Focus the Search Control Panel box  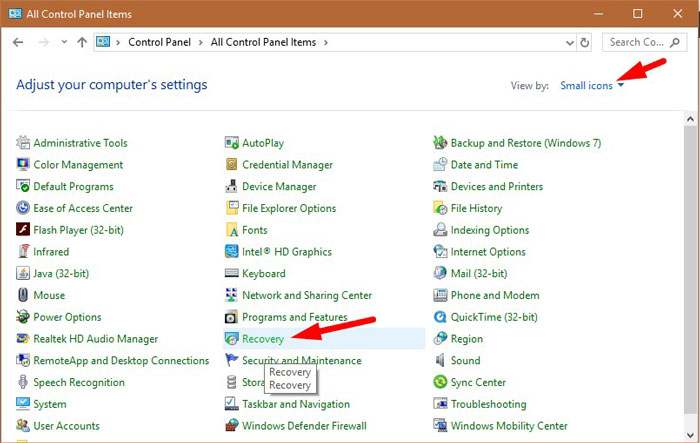[644, 42]
